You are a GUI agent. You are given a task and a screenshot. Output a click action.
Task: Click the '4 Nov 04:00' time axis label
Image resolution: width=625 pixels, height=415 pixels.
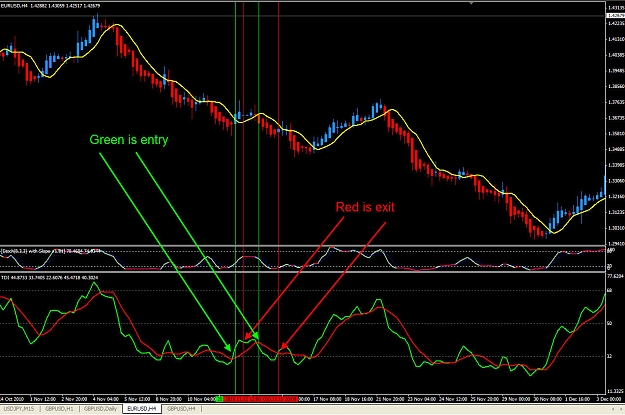tap(106, 399)
